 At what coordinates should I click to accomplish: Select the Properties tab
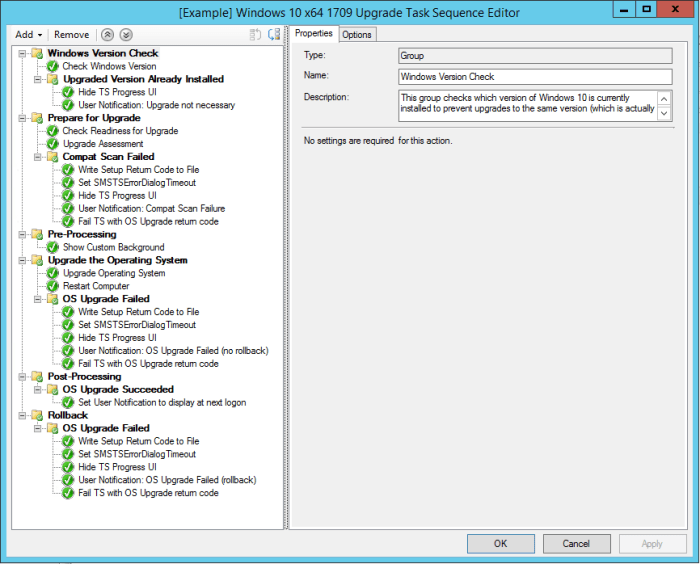click(x=314, y=33)
